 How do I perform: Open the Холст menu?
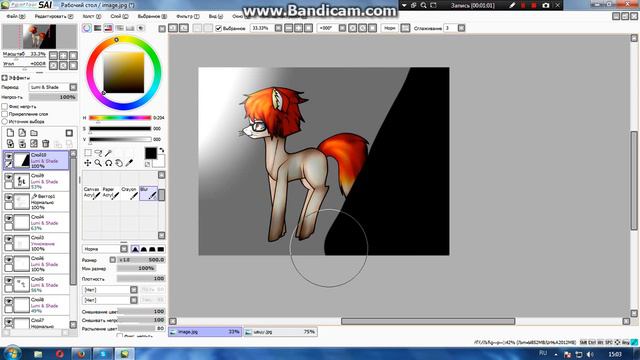(91, 16)
